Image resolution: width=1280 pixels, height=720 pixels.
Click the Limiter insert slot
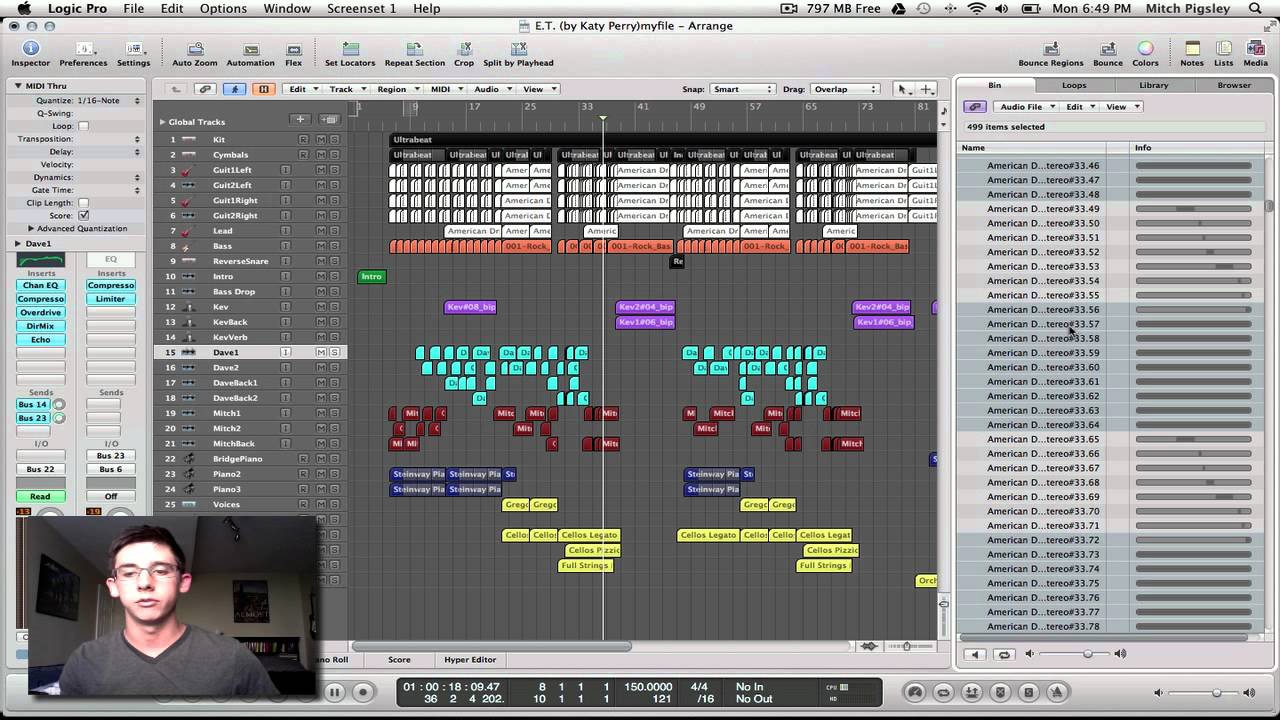[x=111, y=299]
